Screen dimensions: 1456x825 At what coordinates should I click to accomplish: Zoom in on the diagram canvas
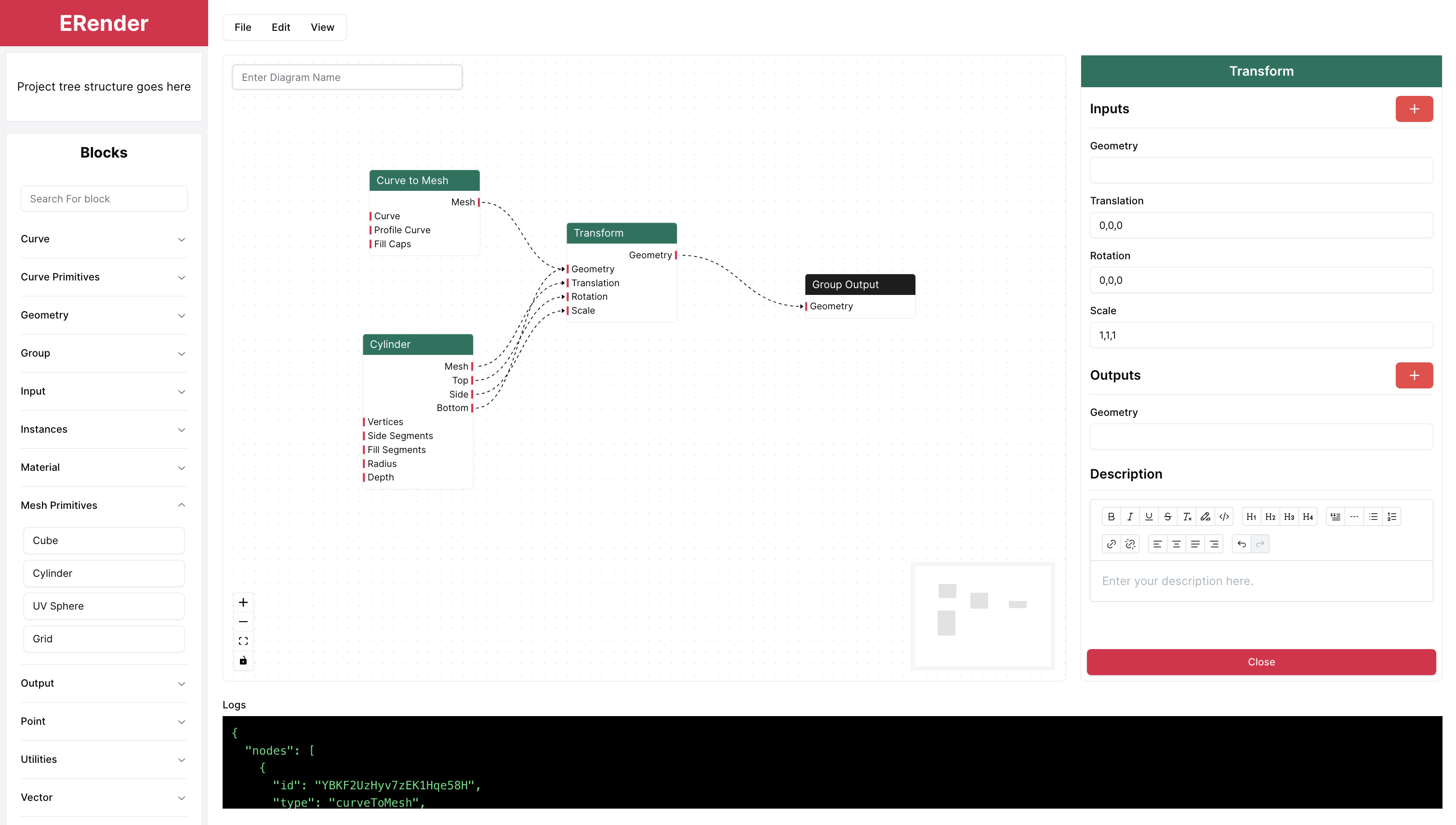point(243,602)
